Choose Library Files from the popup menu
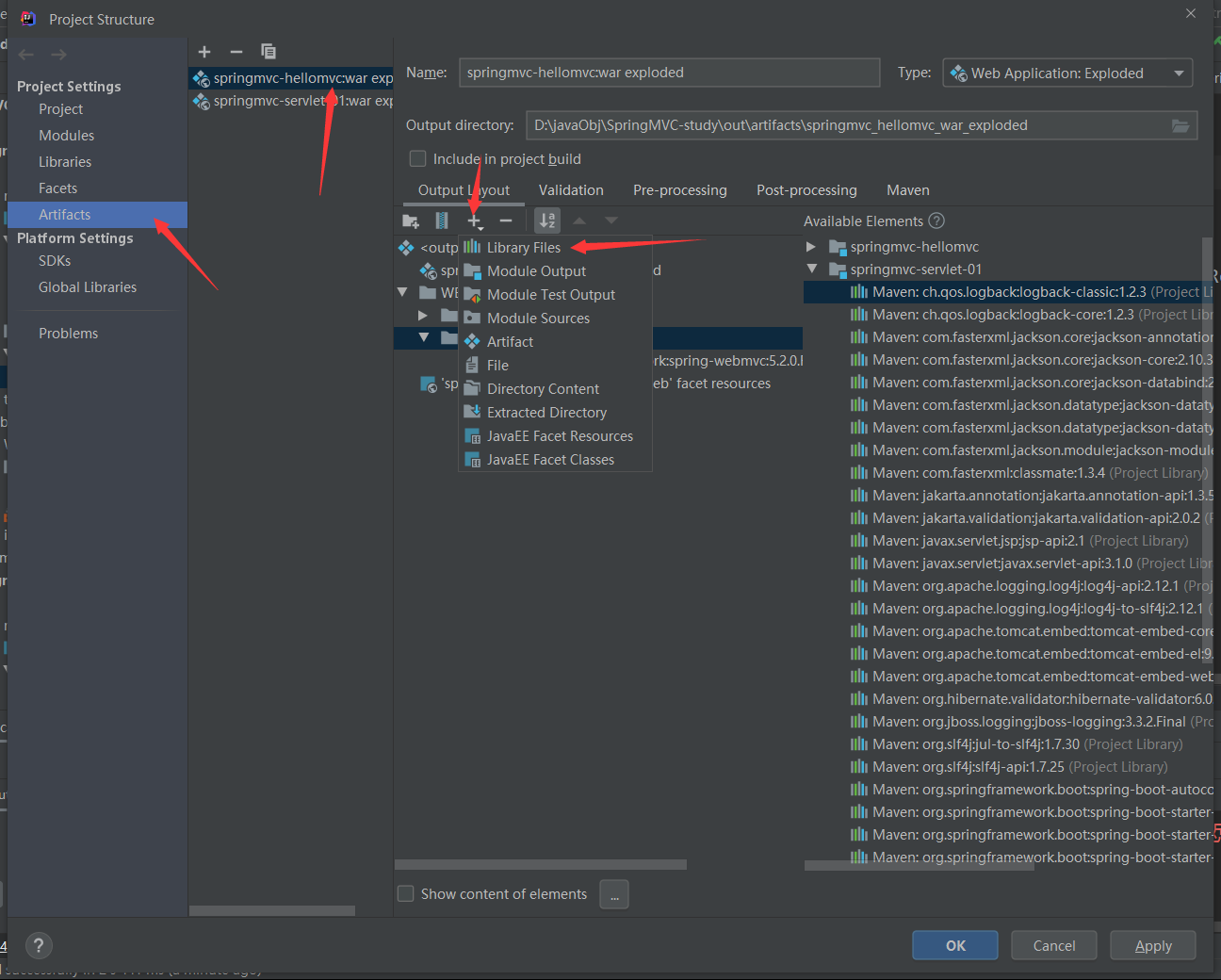This screenshot has height=980, width=1221. click(x=555, y=247)
